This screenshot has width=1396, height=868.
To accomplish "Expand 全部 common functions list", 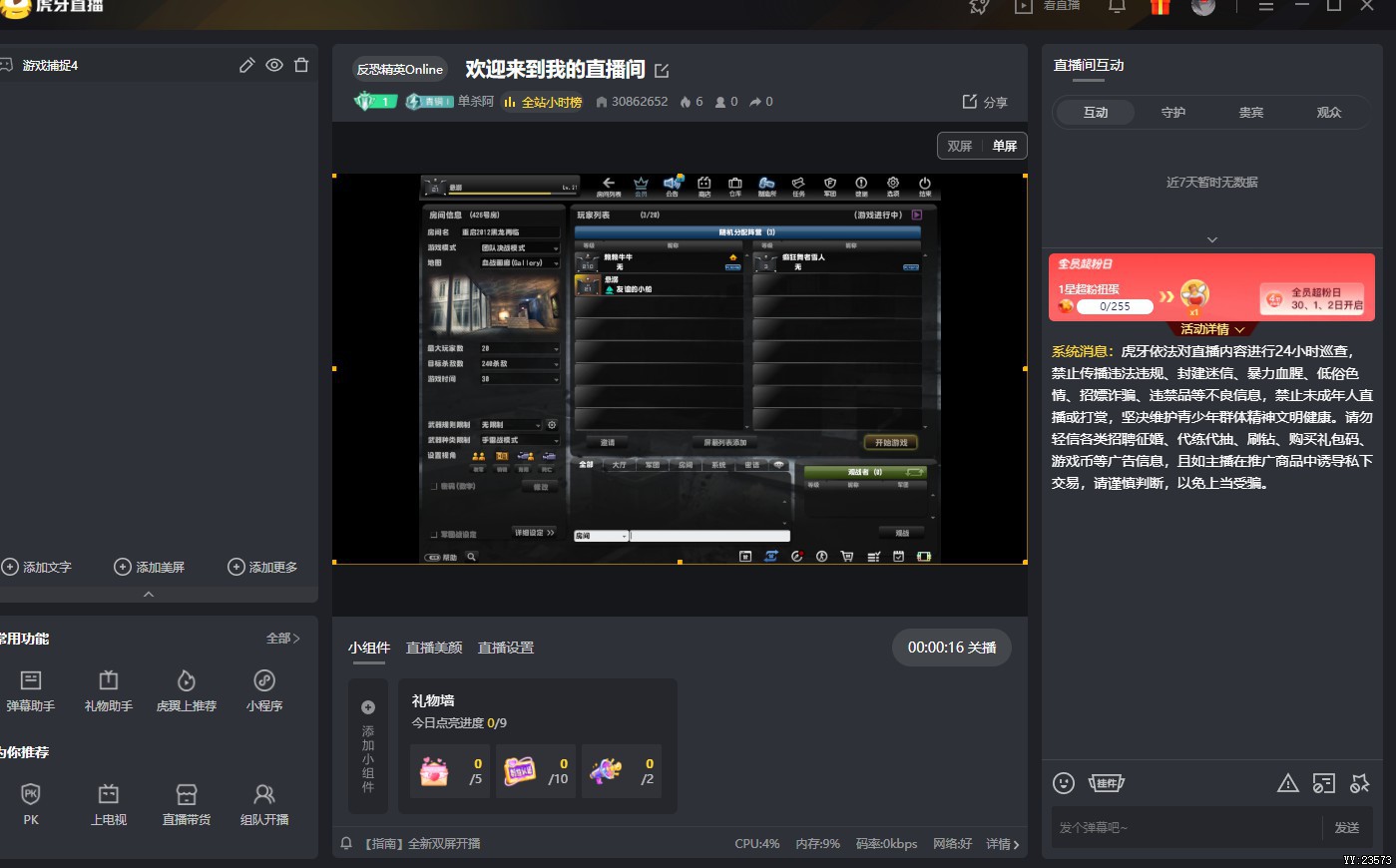I will pos(283,638).
